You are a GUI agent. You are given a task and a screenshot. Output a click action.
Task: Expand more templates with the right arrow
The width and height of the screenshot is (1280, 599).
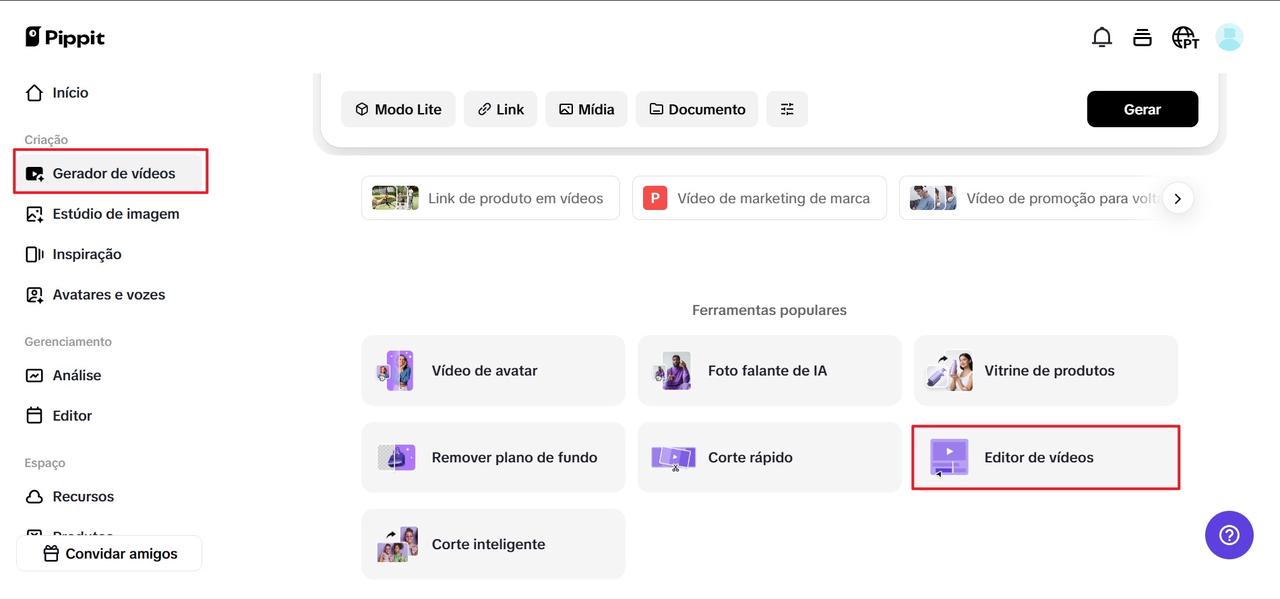[x=1178, y=198]
